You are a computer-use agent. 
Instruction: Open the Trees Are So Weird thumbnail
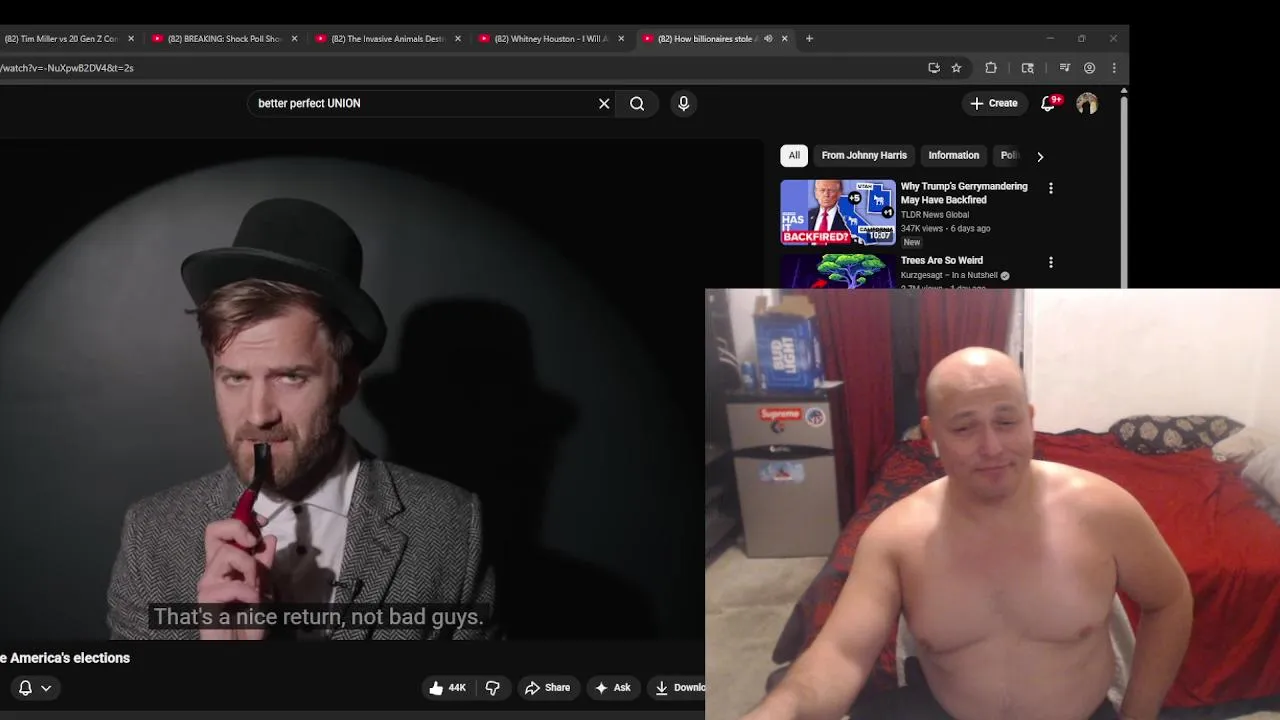pos(838,271)
